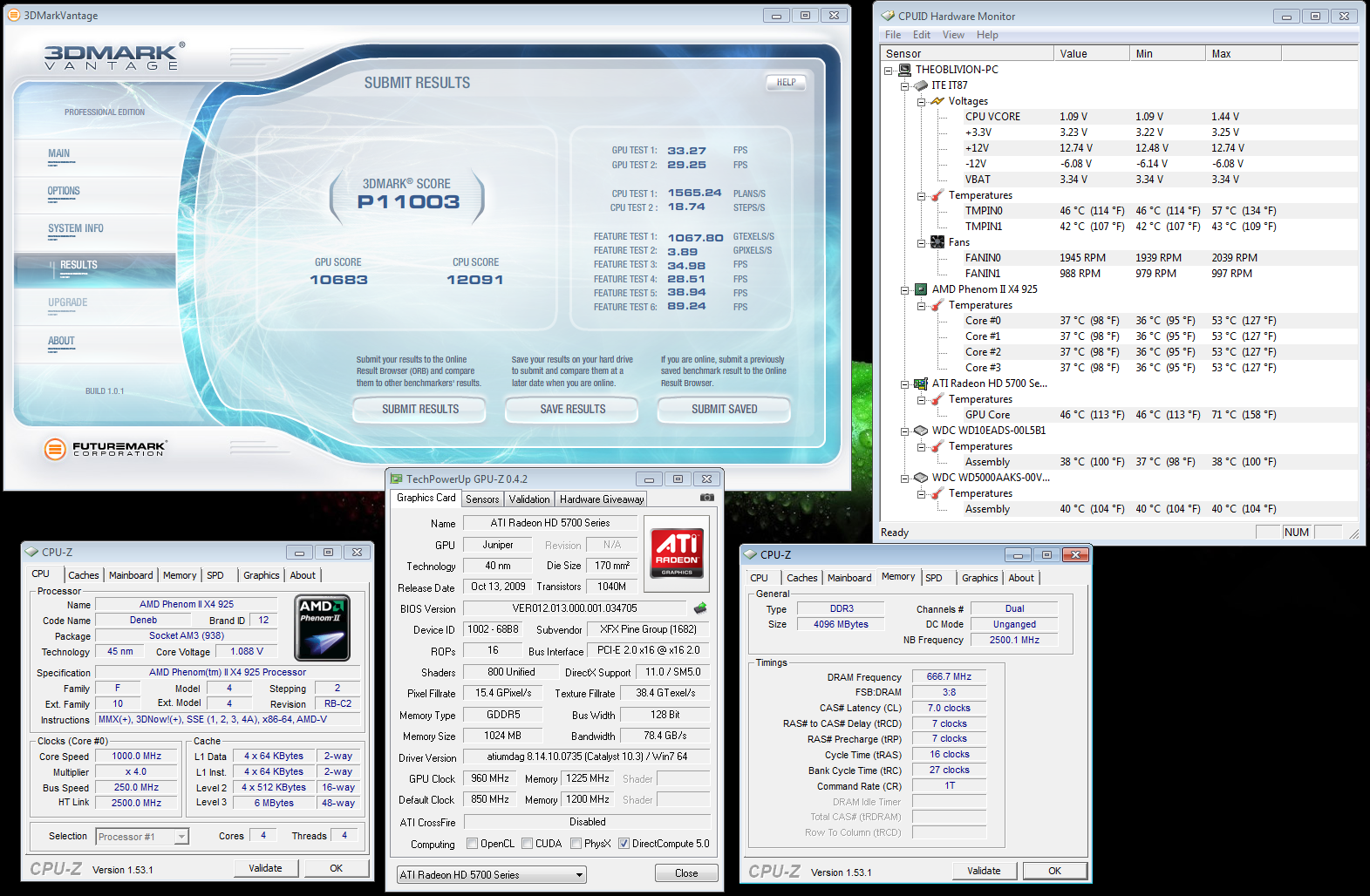Click the Sensor column header

pos(967,53)
